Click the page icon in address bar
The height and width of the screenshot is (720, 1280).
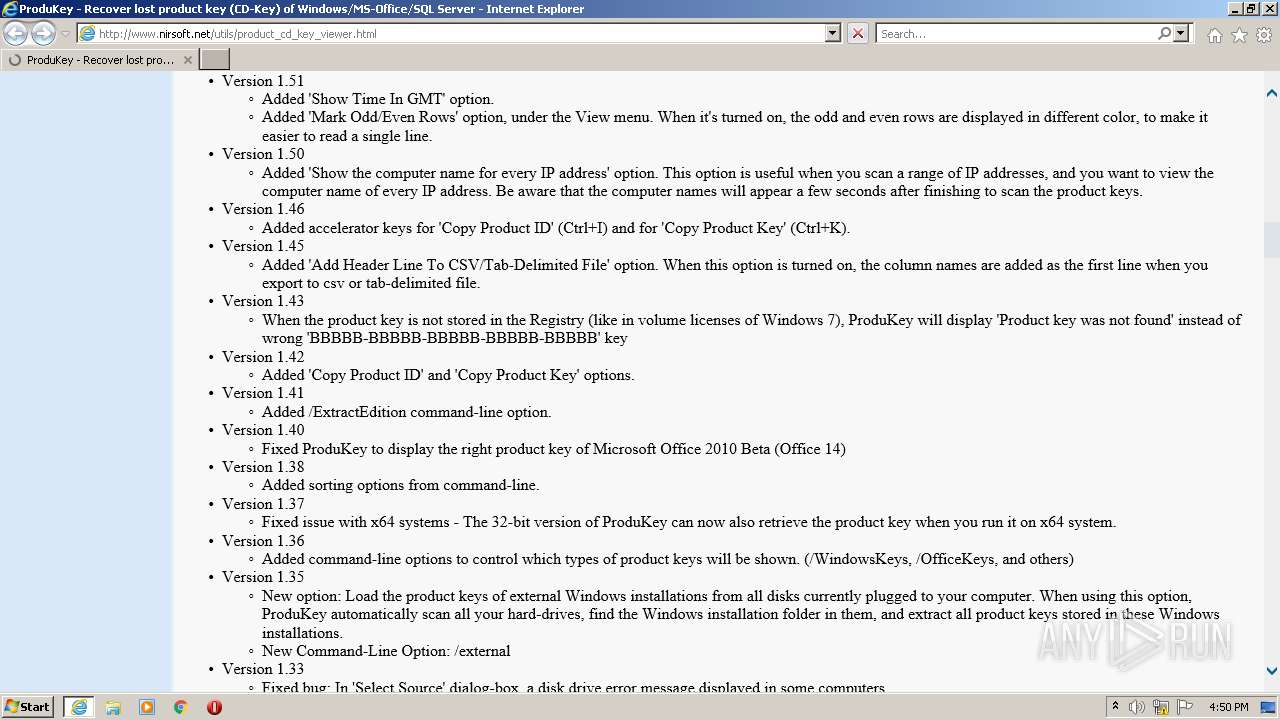click(x=87, y=34)
